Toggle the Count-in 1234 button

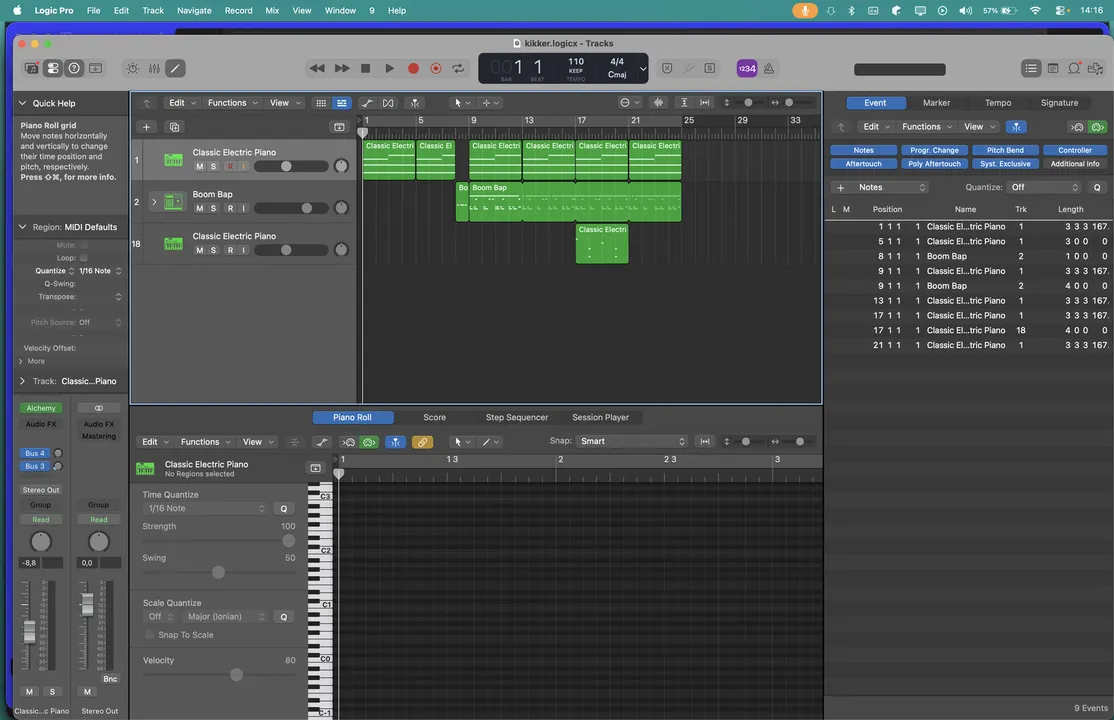(x=747, y=68)
